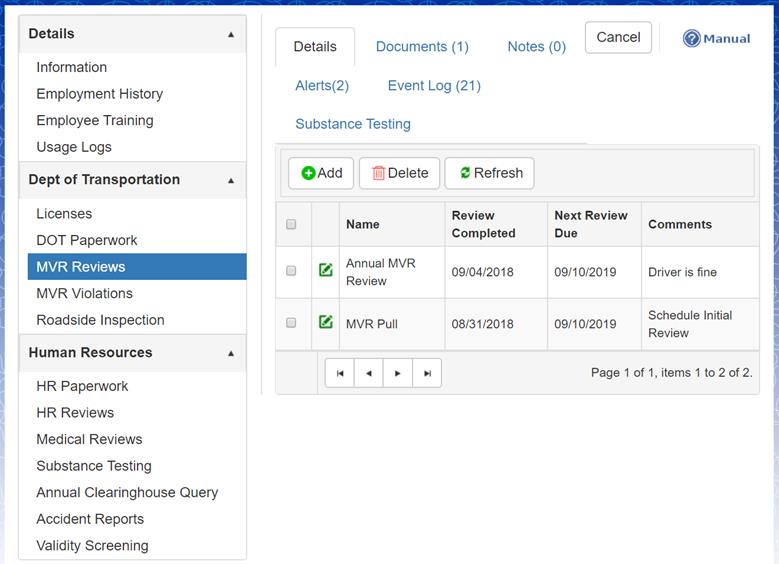The image size is (779, 564).
Task: Refresh the MVR reviews grid
Action: pyautogui.click(x=490, y=173)
